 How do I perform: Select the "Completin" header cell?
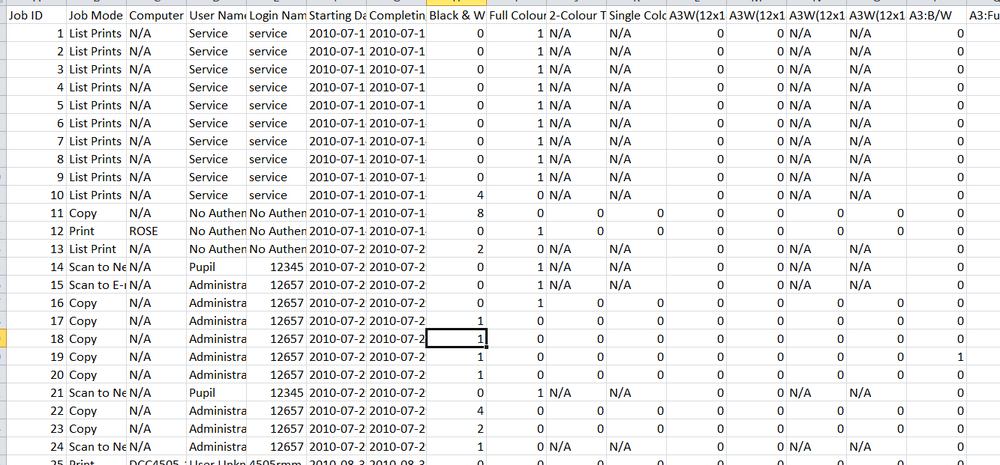coord(396,15)
